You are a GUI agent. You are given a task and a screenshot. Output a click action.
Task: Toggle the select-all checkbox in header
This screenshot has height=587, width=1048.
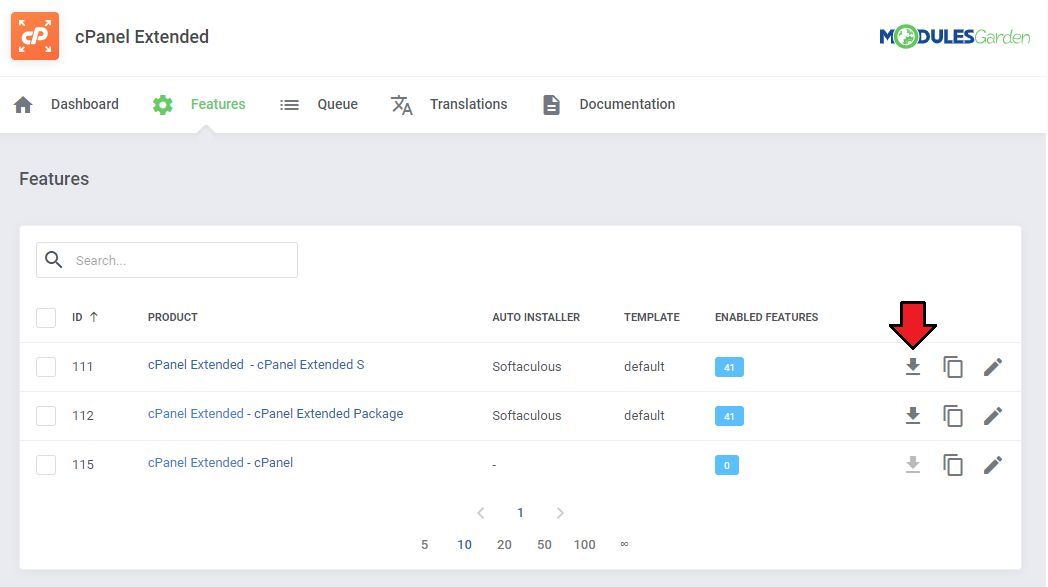pyautogui.click(x=46, y=318)
